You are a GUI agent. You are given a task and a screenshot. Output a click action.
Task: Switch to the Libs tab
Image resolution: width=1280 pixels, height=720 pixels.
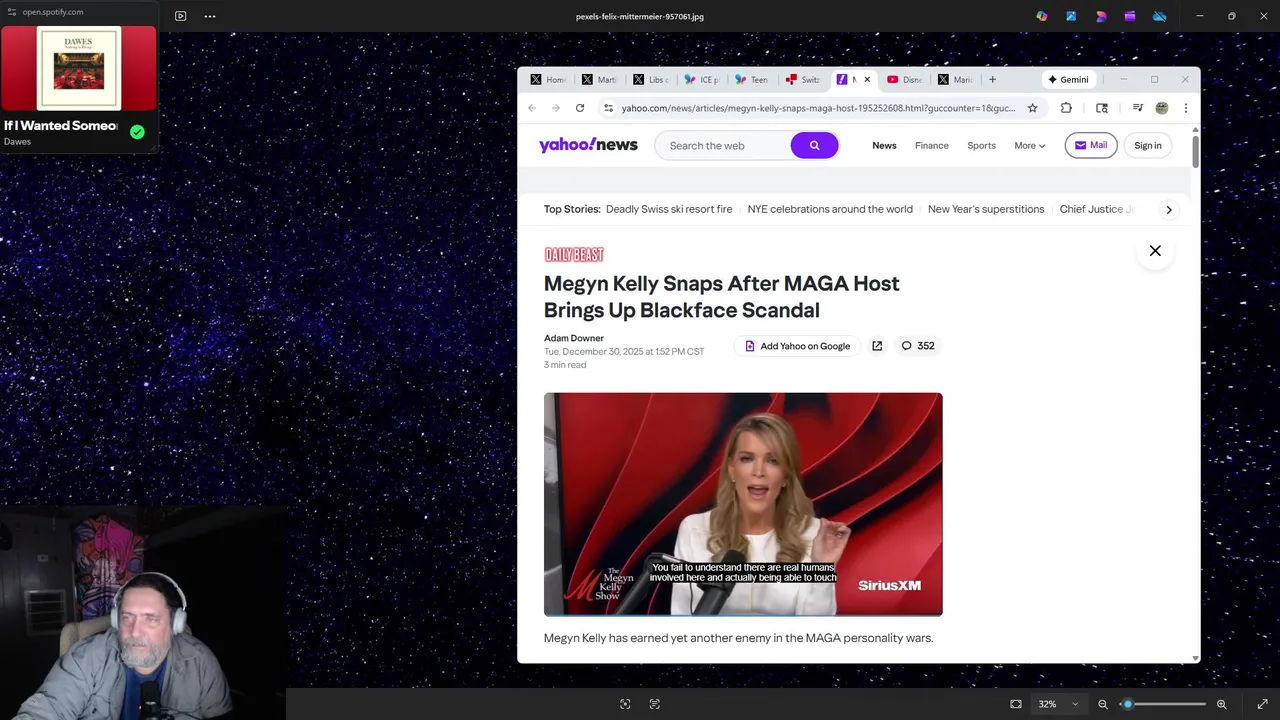[x=651, y=80]
